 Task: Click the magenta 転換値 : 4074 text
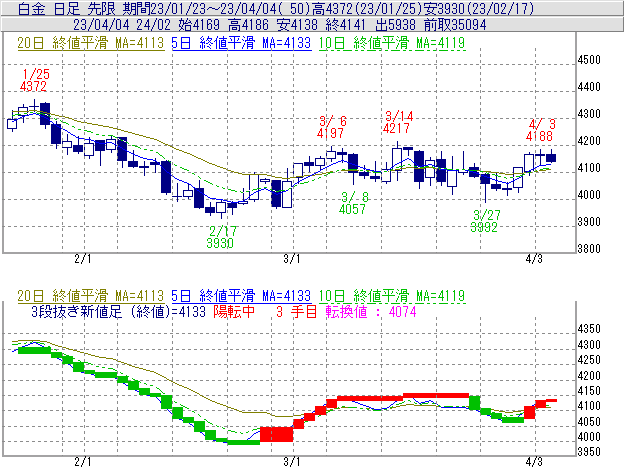371,311
